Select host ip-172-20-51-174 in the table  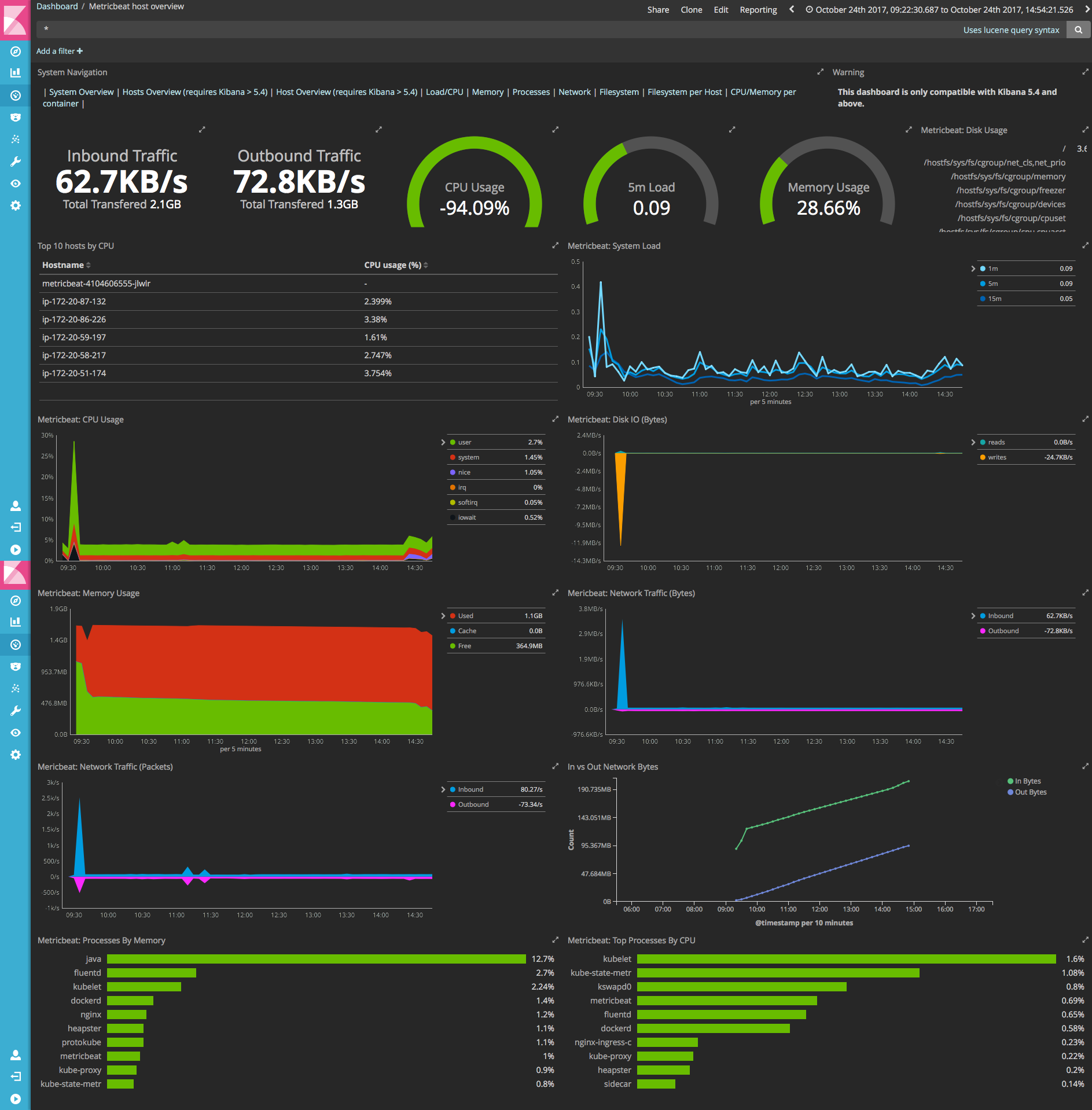74,373
